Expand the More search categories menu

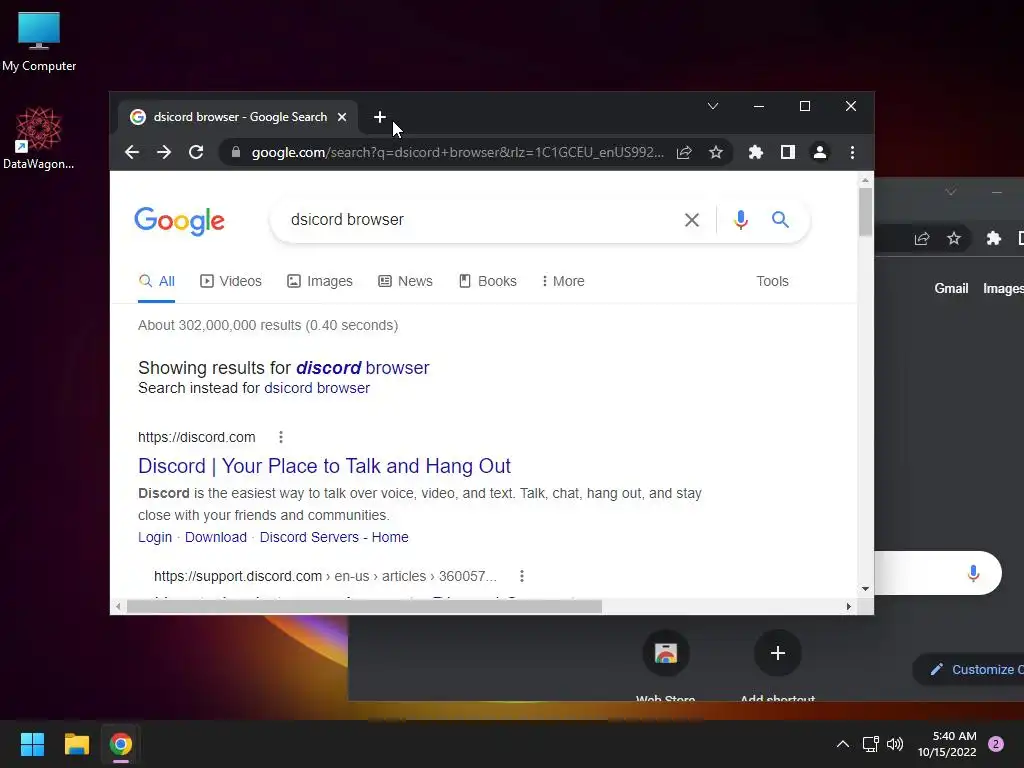click(563, 281)
